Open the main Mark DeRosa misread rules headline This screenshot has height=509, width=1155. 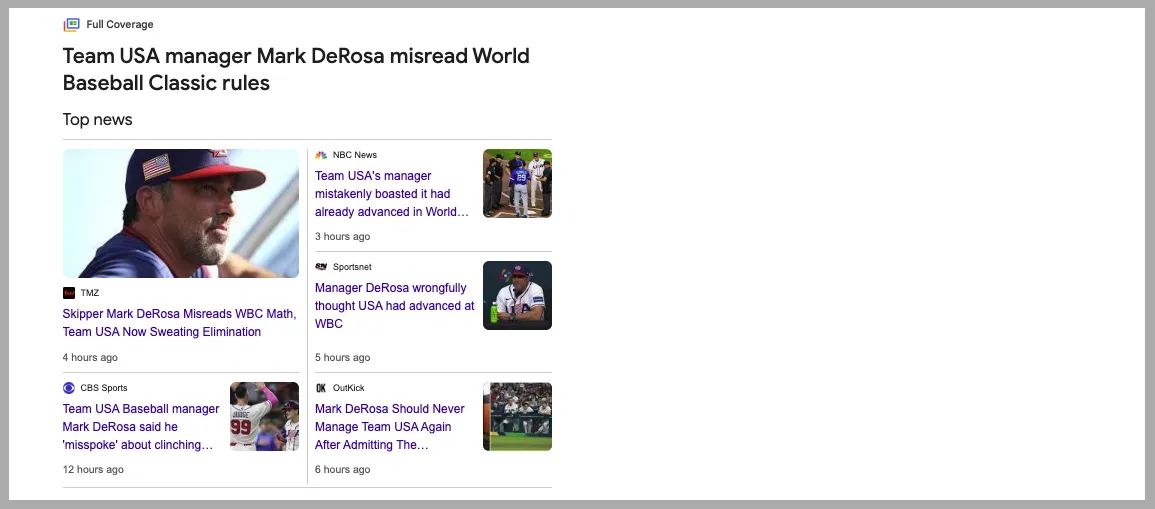[x=296, y=69]
